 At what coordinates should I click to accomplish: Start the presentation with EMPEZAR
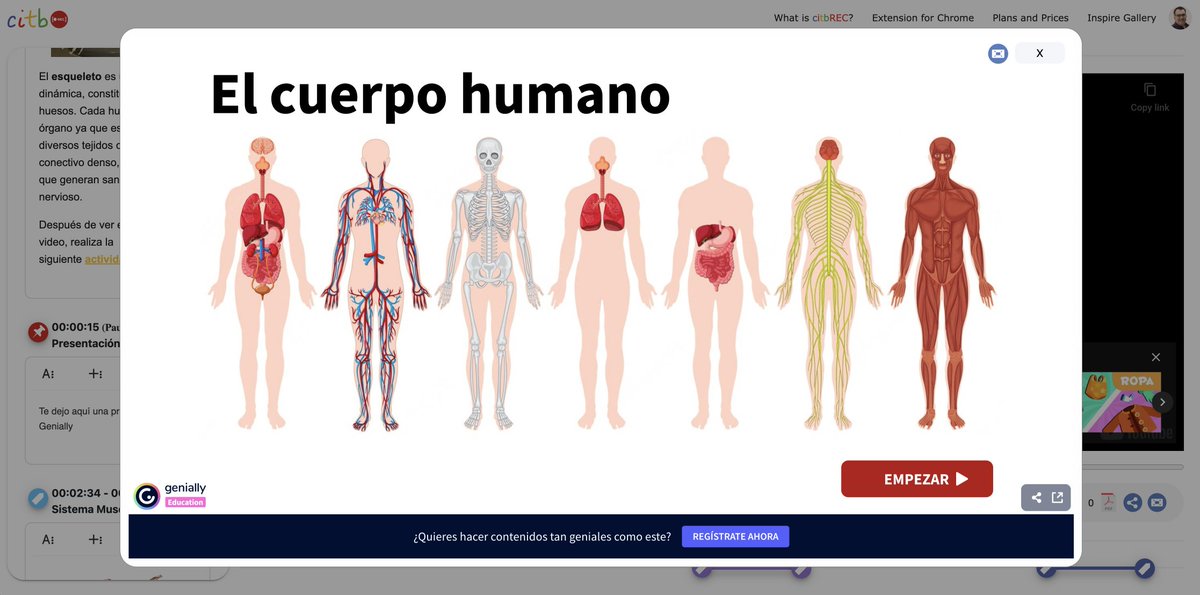pyautogui.click(x=917, y=479)
